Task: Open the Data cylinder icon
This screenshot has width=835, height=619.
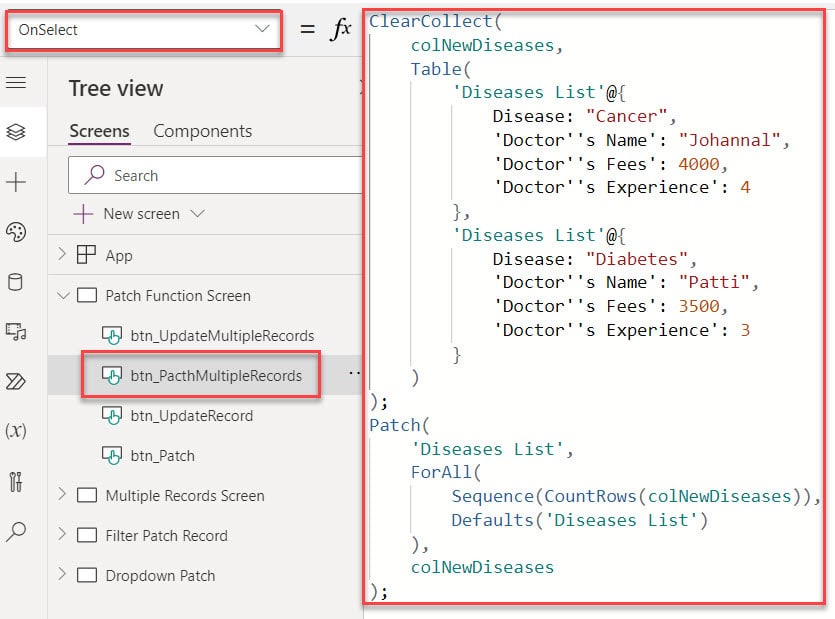Action: click(16, 282)
